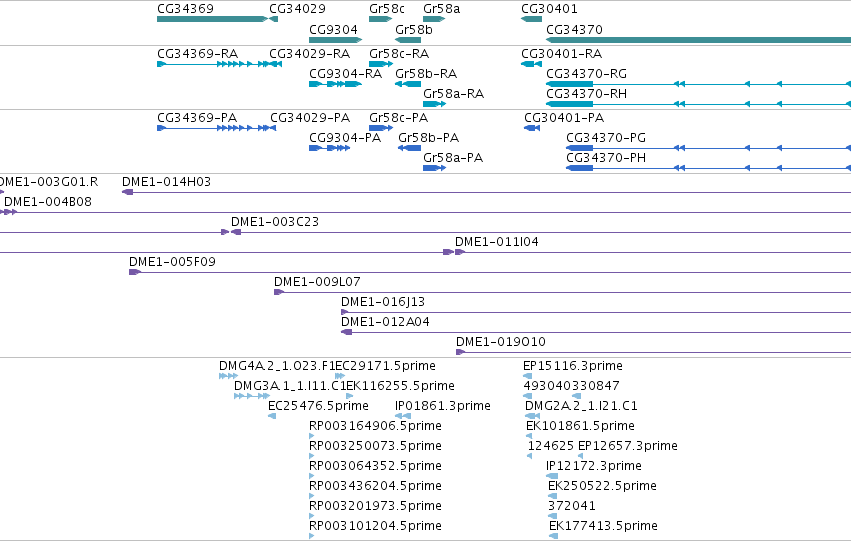
Task: Click protein CG34370-PH
Action: [x=708, y=168]
